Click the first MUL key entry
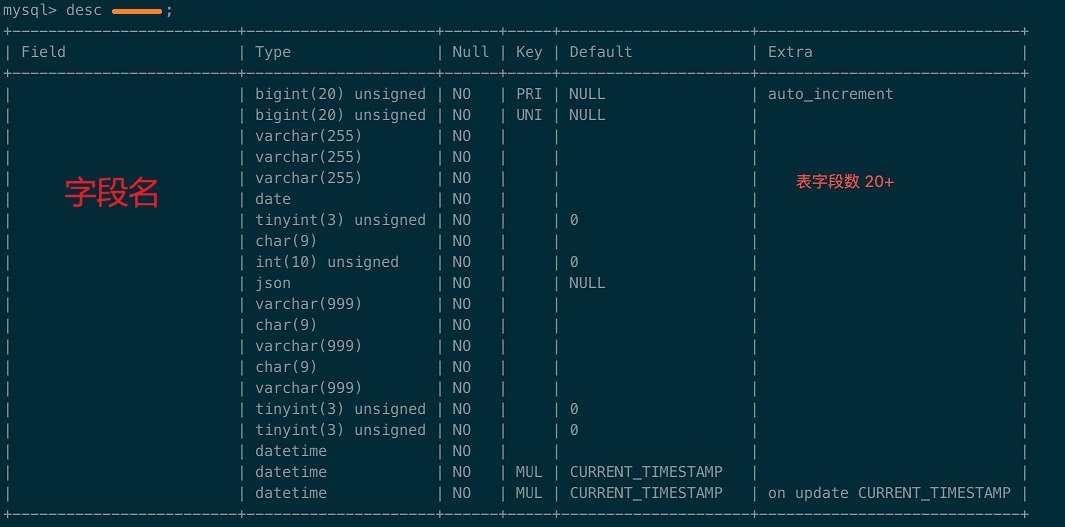This screenshot has width=1065, height=527. [529, 472]
